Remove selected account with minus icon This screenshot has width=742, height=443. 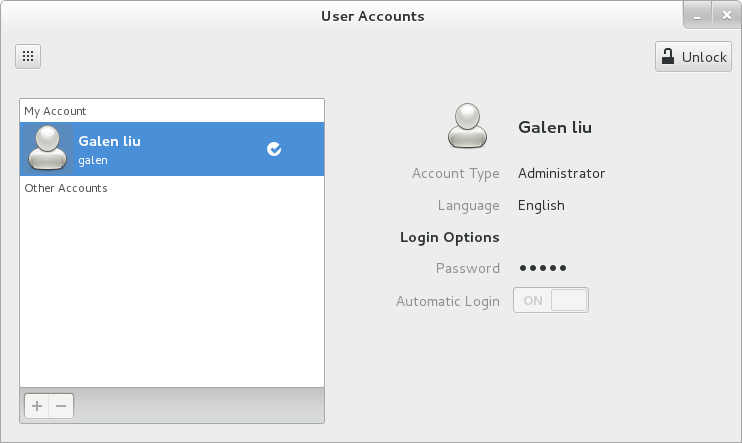(x=61, y=406)
